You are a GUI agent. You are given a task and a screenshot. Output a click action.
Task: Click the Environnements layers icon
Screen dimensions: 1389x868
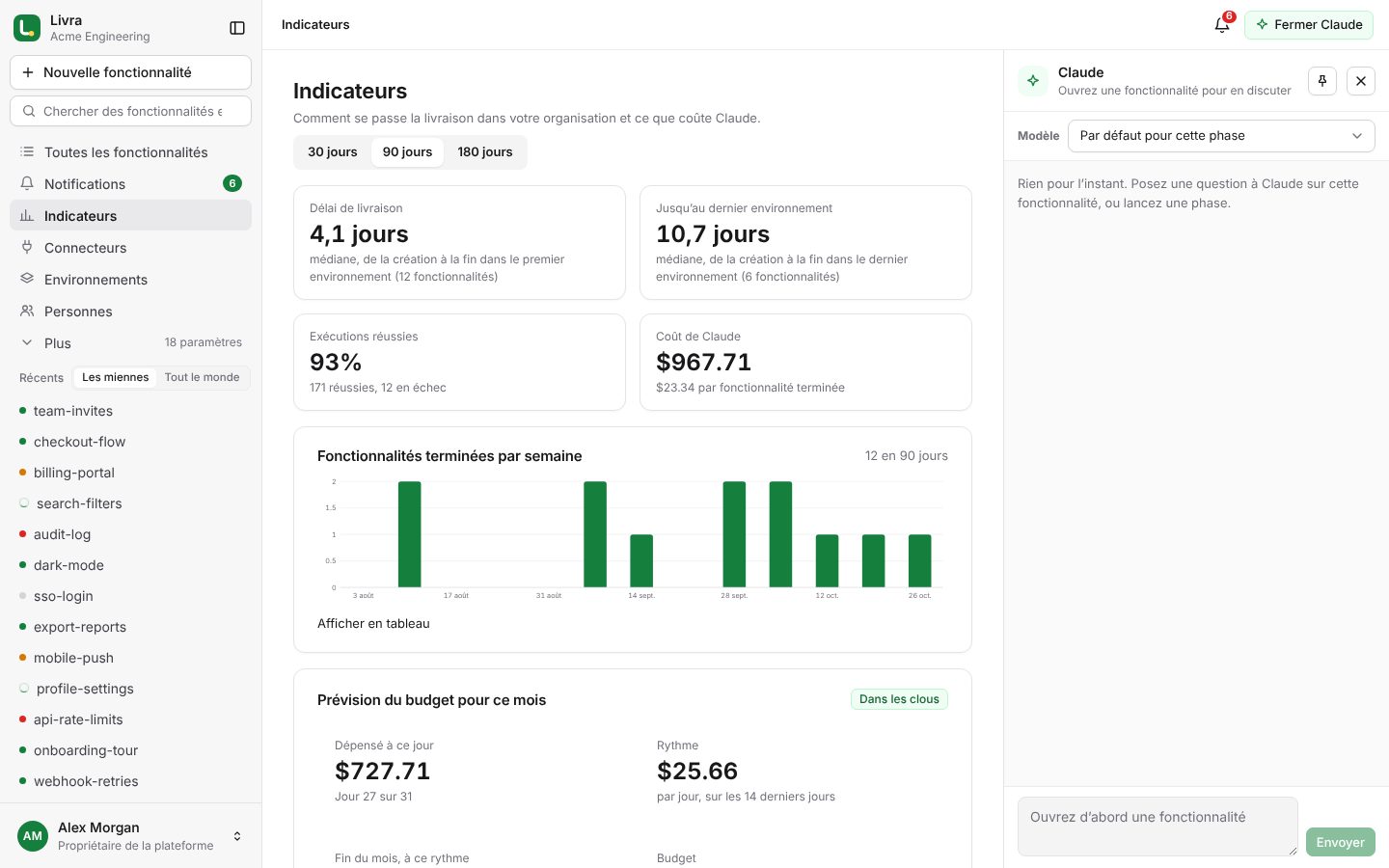click(27, 280)
